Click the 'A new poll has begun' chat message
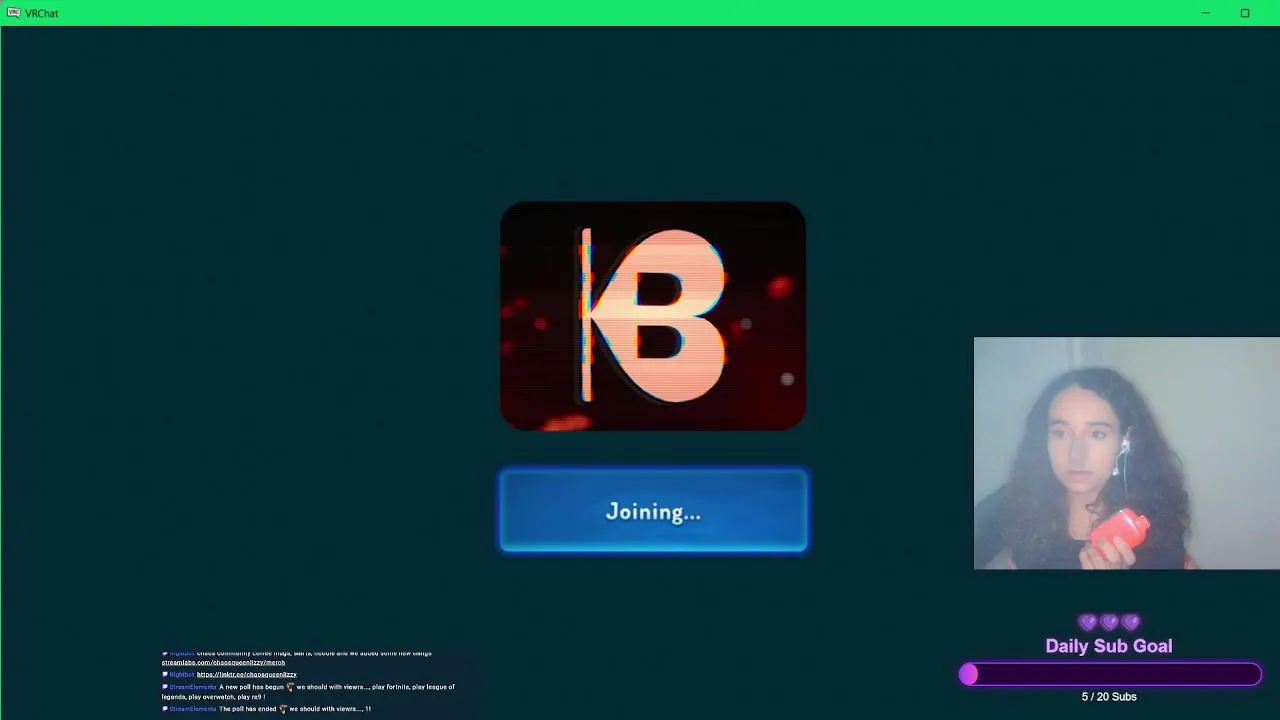This screenshot has width=1280, height=720. pyautogui.click(x=308, y=691)
